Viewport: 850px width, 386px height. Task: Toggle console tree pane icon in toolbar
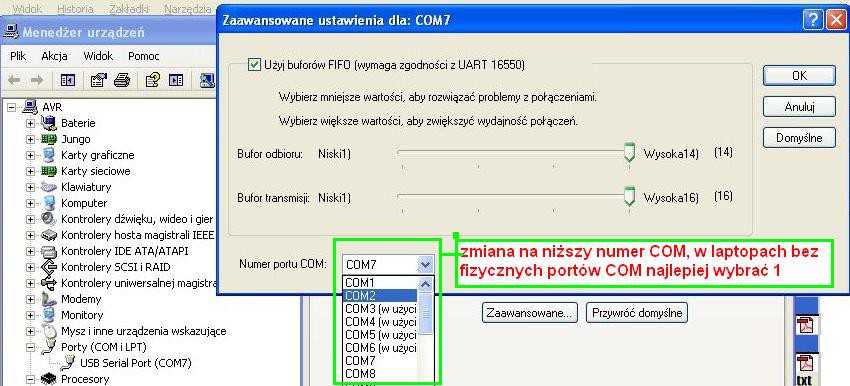68,80
